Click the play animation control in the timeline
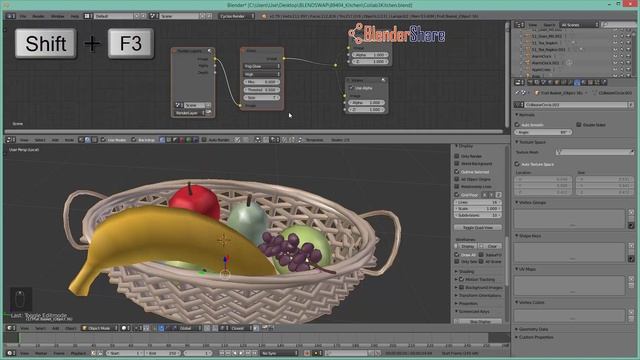This screenshot has height=360, width=640. point(242,353)
